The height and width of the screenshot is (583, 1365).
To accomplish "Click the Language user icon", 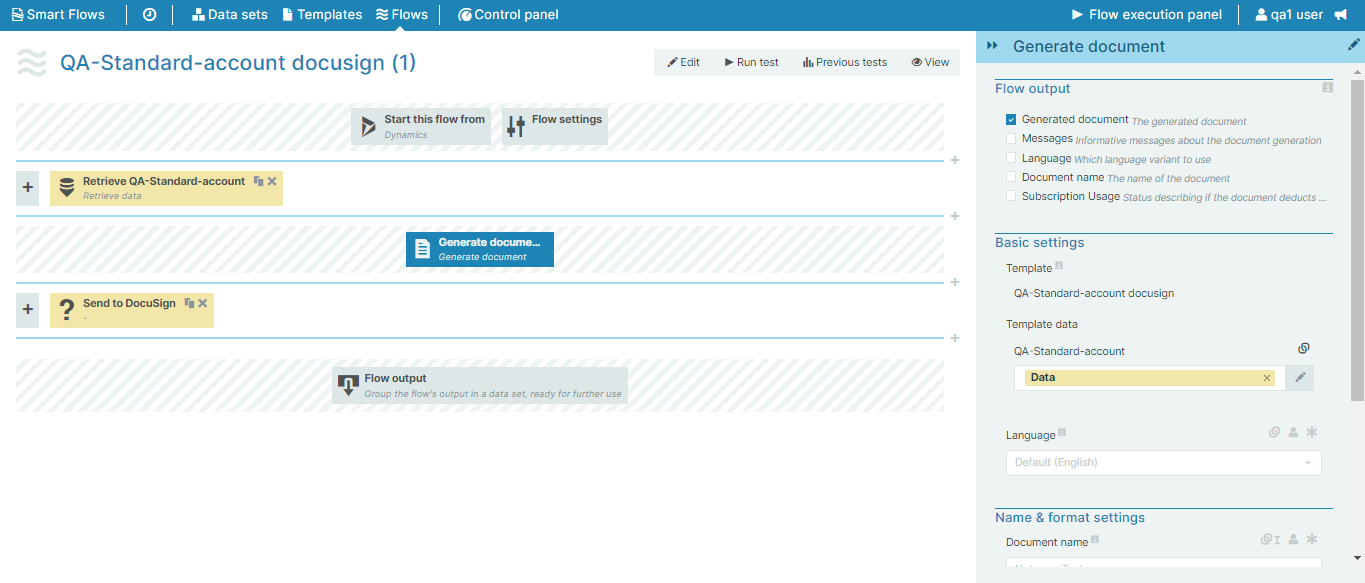I will (x=1293, y=432).
